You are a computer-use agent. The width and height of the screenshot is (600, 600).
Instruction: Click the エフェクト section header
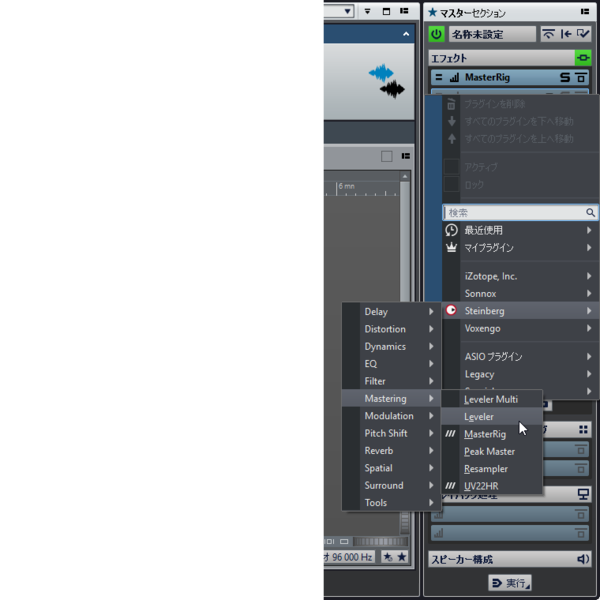click(502, 58)
